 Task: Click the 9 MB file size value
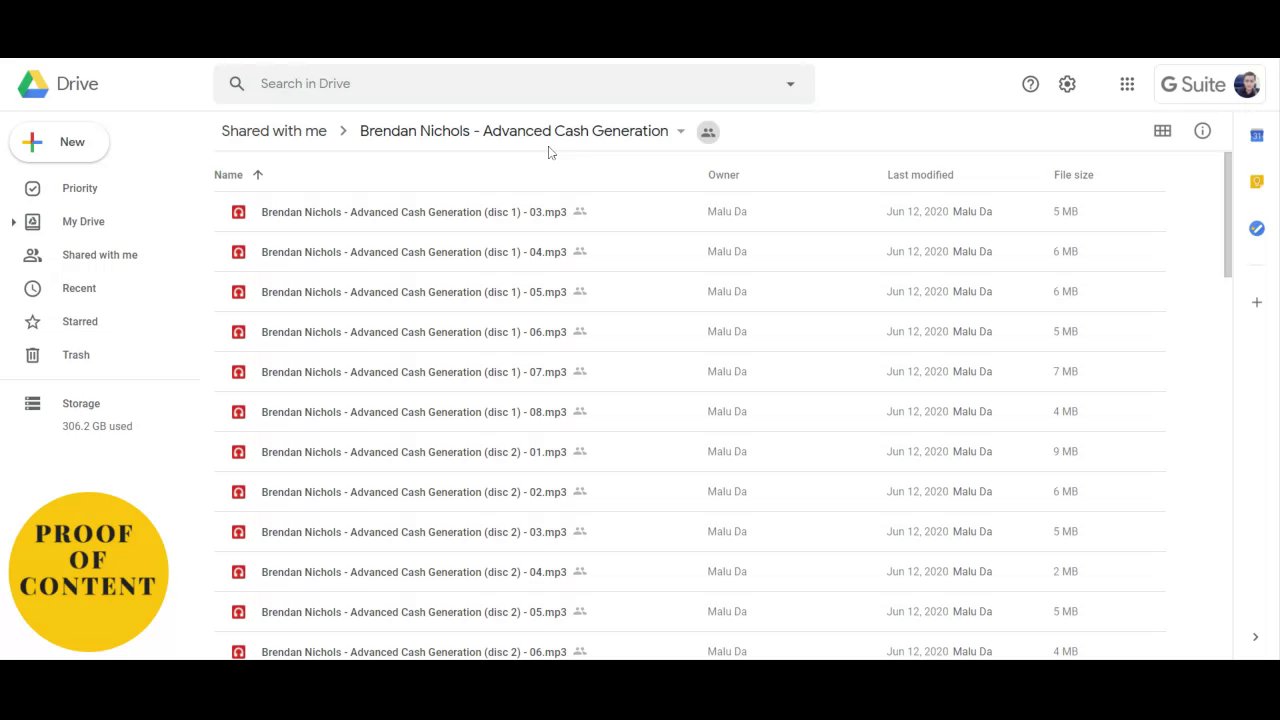point(1065,452)
